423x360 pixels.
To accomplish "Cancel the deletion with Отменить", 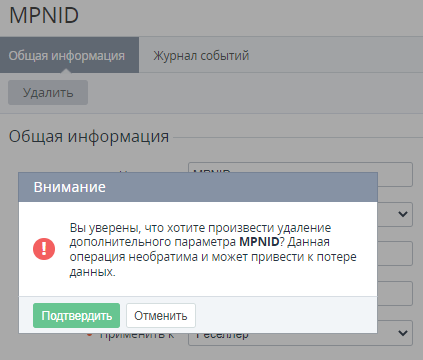I will coord(161,315).
